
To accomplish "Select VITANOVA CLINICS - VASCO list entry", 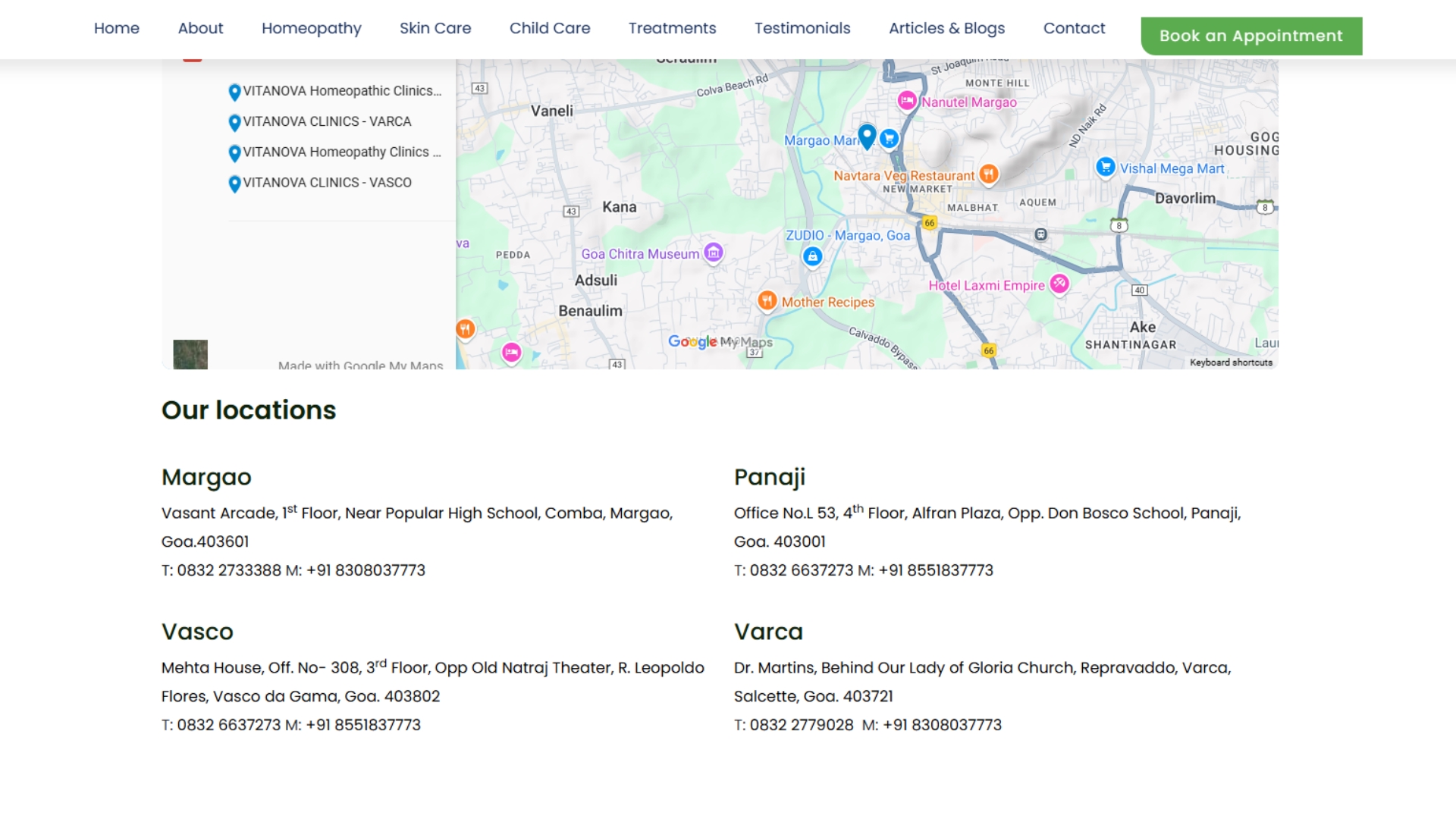I will [327, 182].
